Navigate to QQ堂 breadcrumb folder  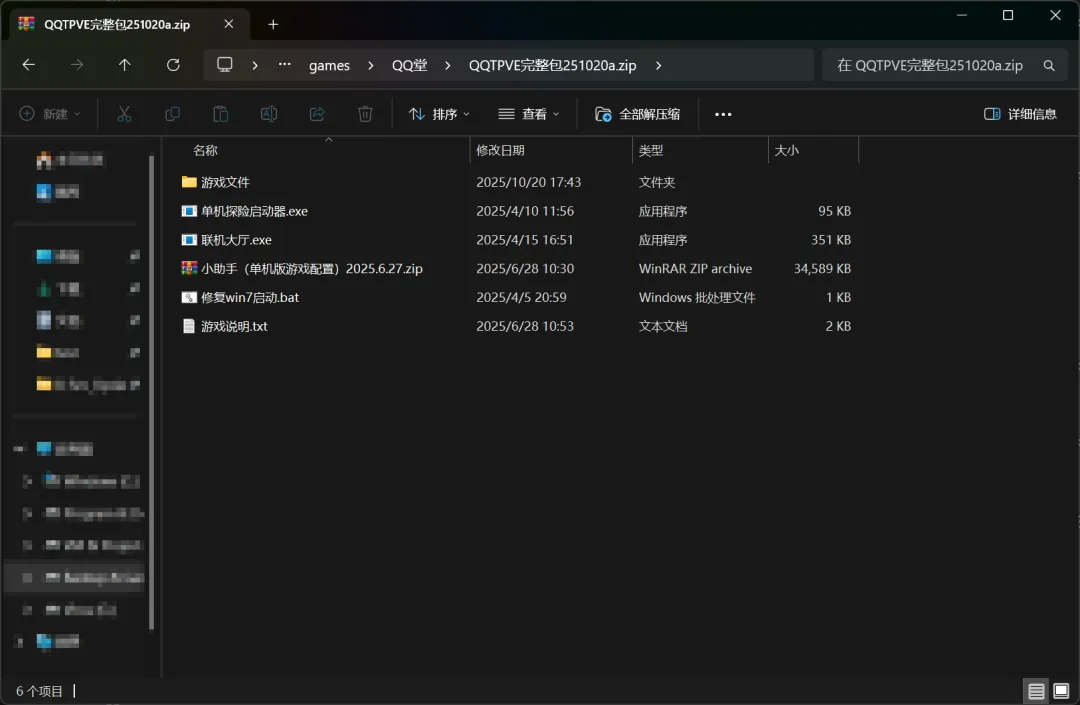tap(410, 65)
